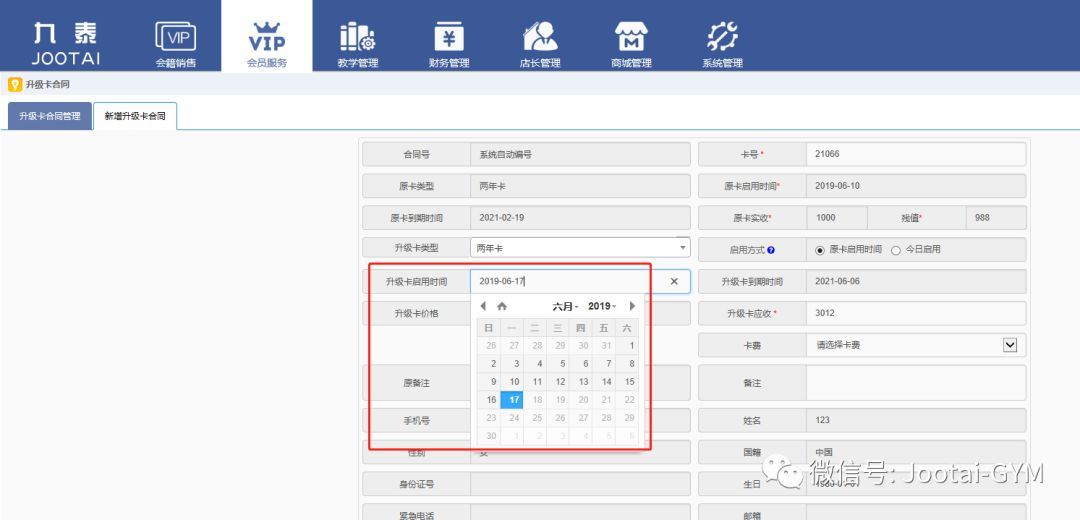Screen dimensions: 1080x520
Task: Click the 卡号 input showing 21066
Action: click(916, 154)
